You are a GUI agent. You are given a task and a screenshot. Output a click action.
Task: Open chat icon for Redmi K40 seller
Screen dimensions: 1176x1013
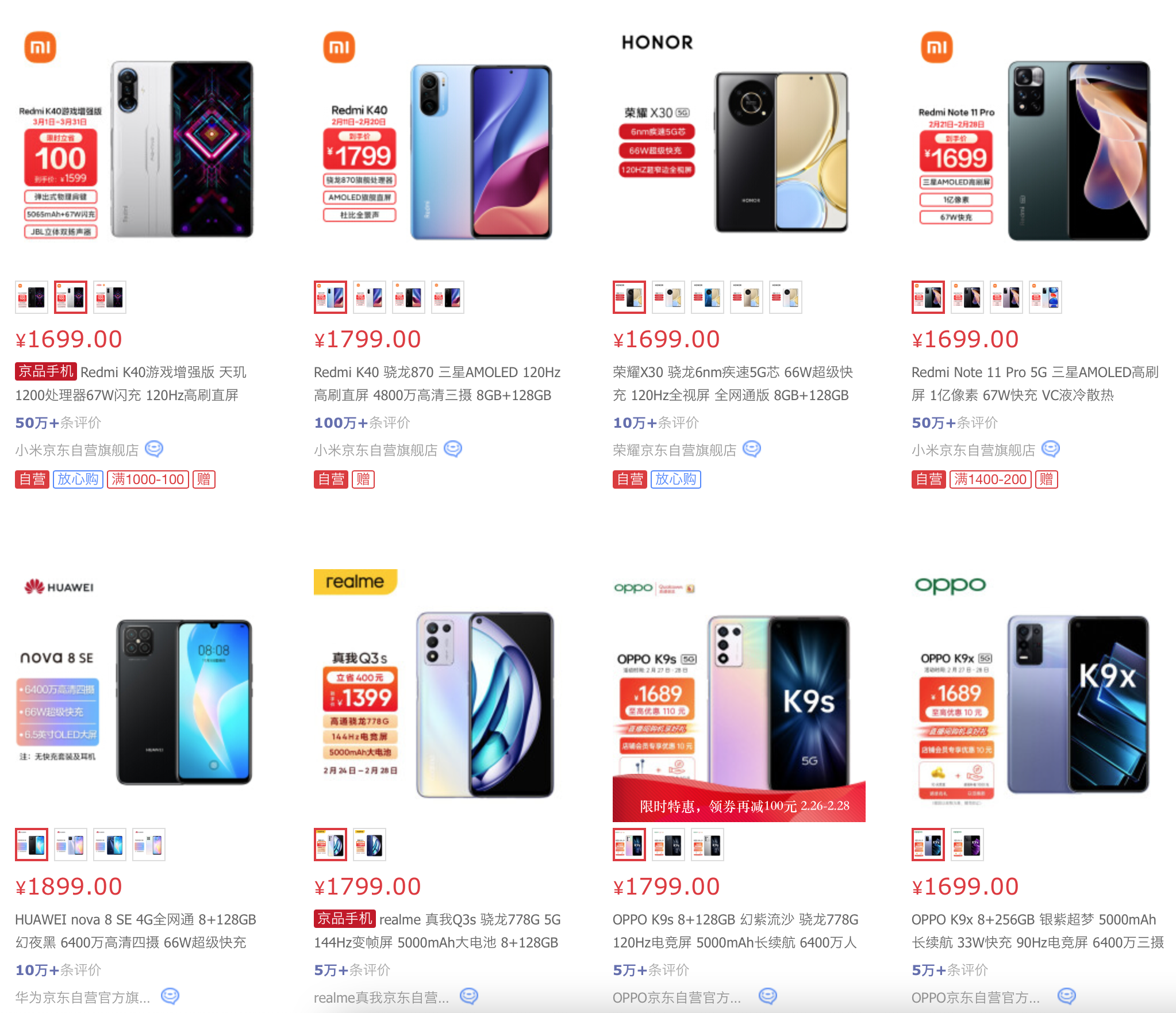[453, 449]
